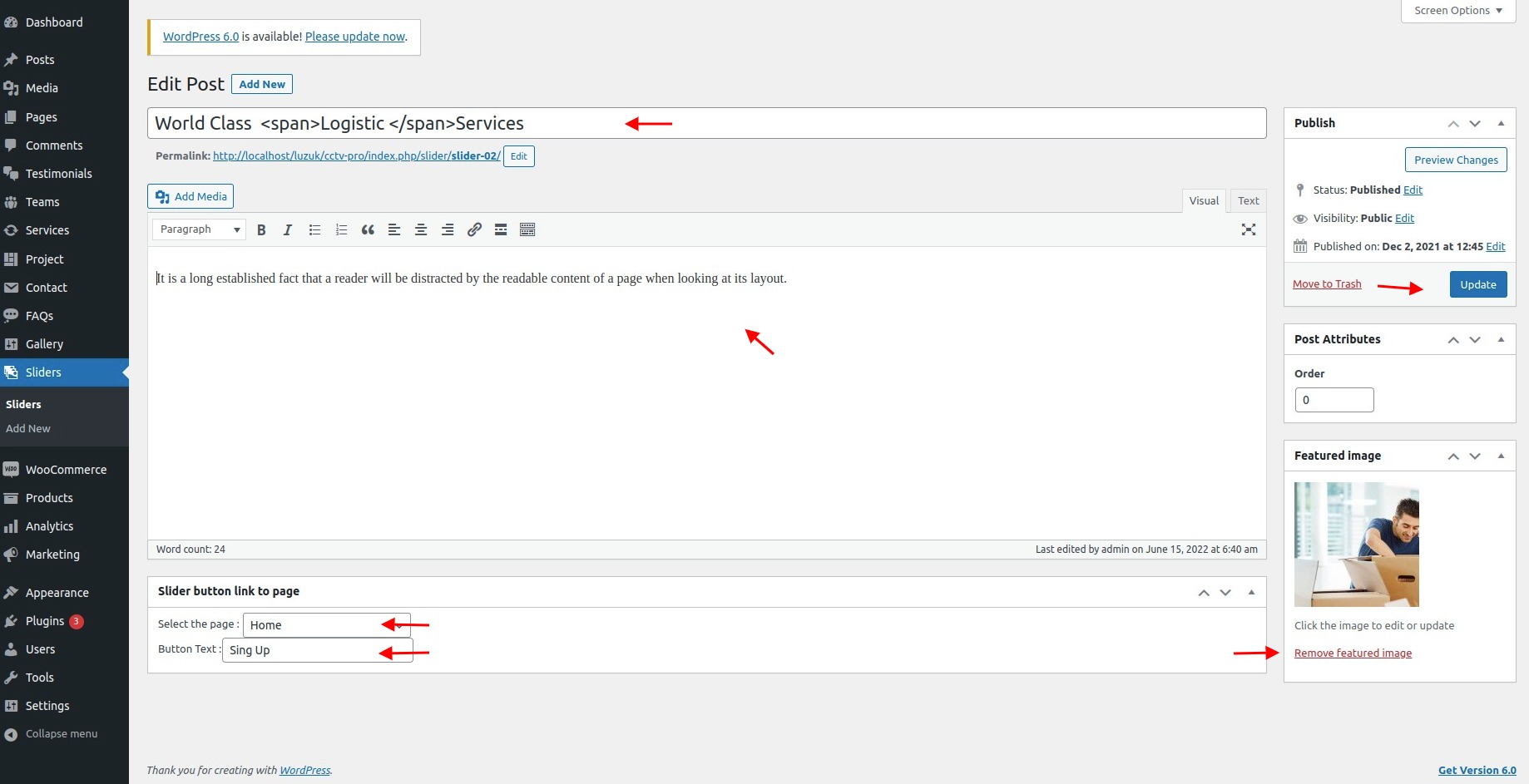Insert a bulleted list
This screenshot has height=784, width=1529.
(314, 230)
